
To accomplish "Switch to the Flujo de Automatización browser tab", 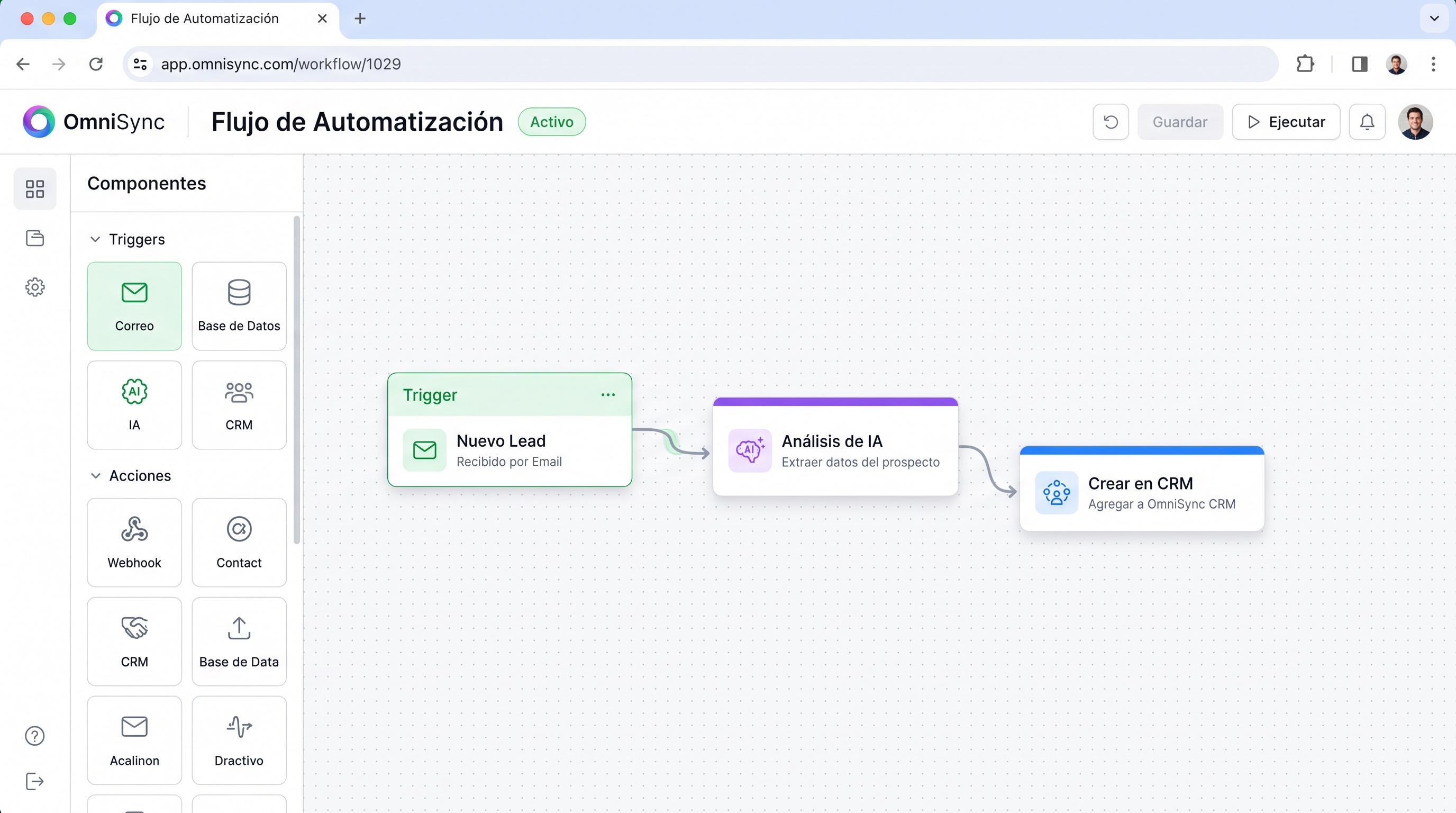I will [x=217, y=19].
